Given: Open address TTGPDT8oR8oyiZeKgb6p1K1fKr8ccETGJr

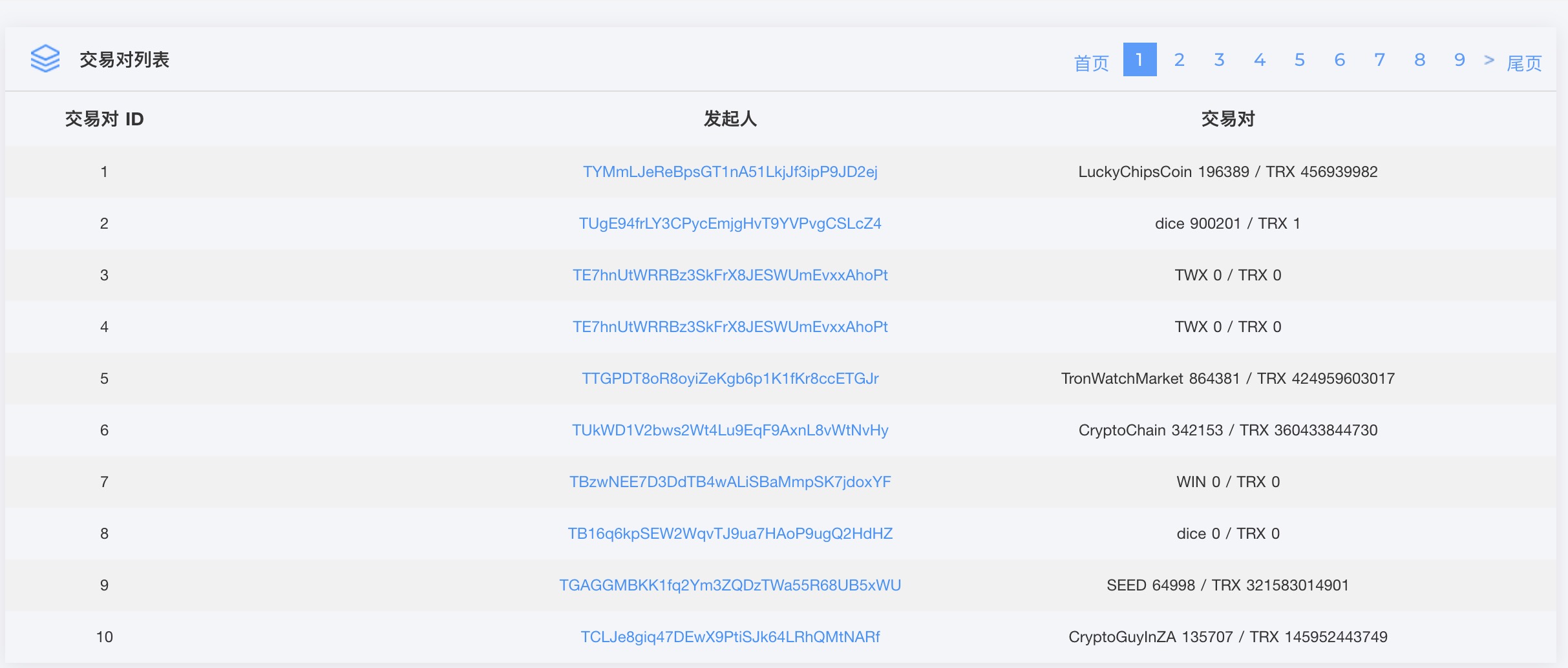Looking at the screenshot, I should 730,379.
